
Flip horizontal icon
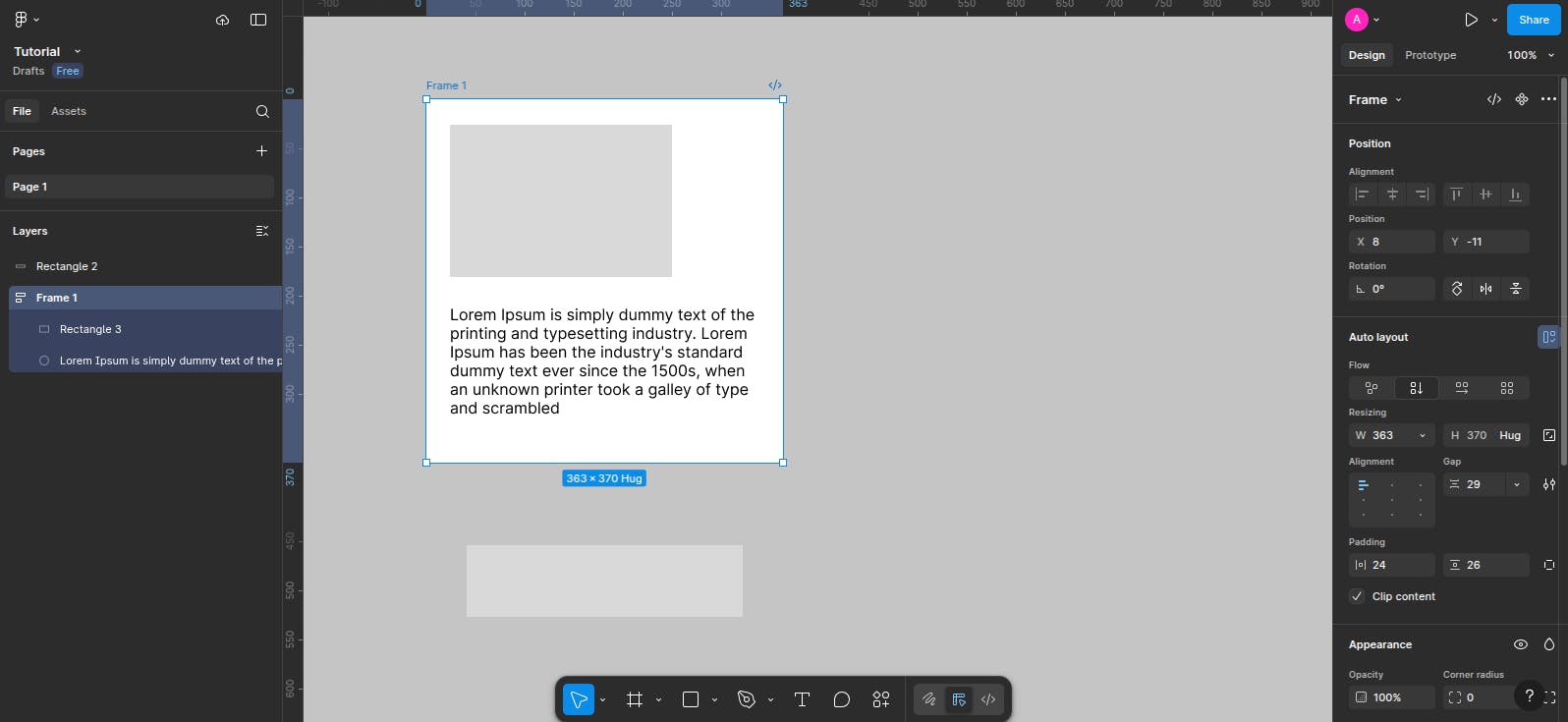[x=1485, y=289]
